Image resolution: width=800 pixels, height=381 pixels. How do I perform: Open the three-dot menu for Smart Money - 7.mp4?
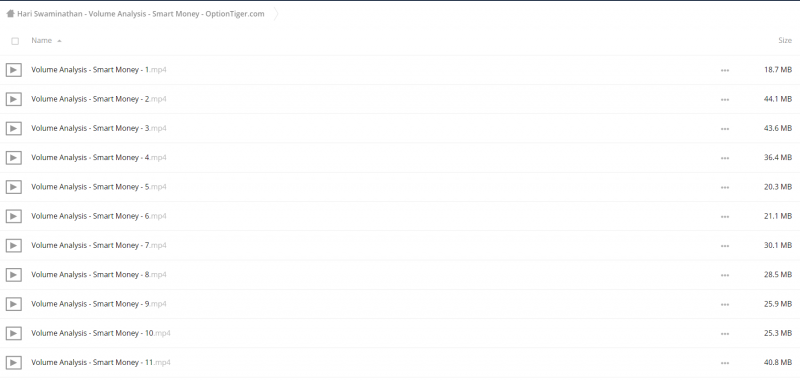pos(724,246)
